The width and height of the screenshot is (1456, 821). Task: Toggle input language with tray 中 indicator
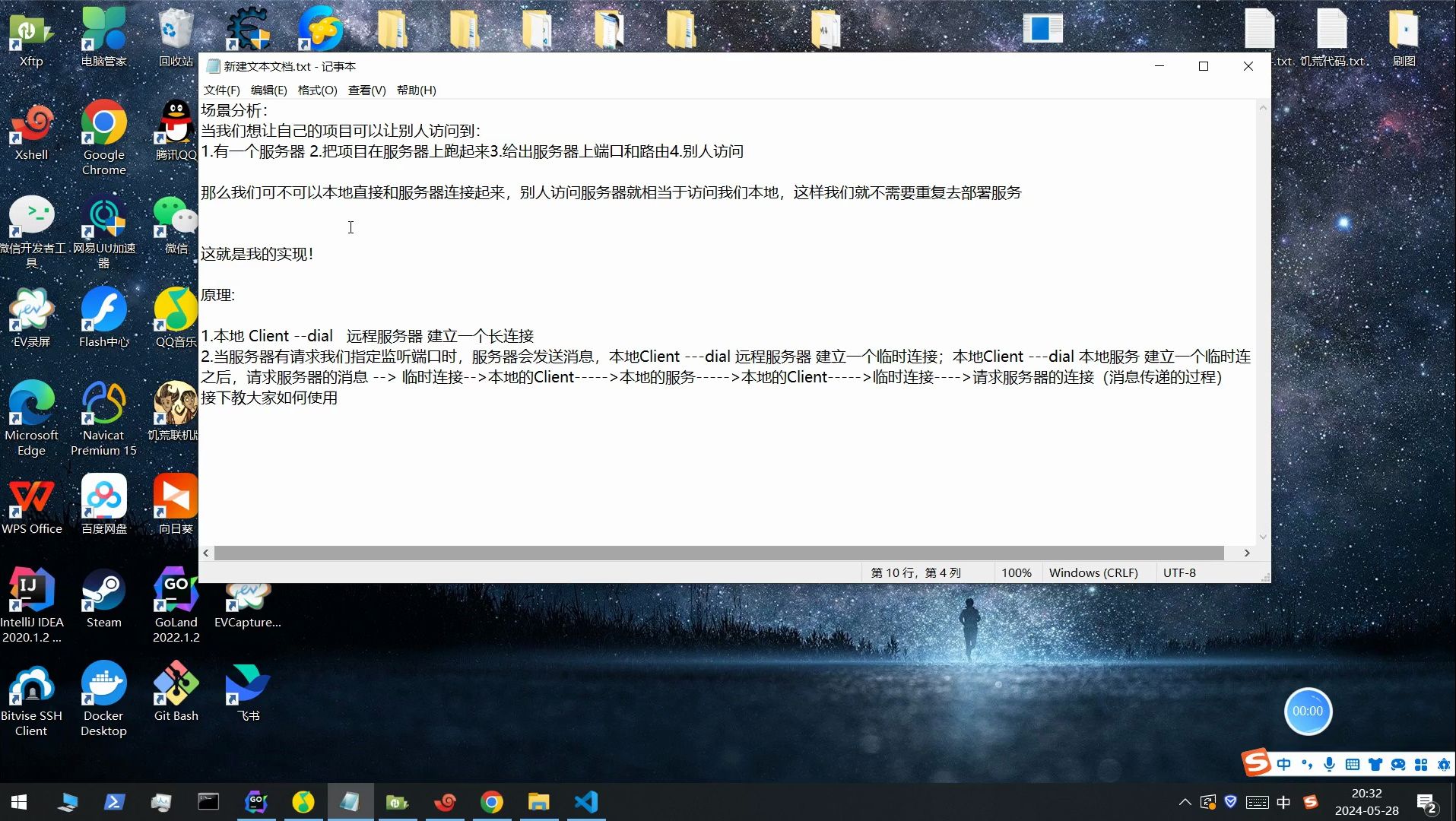1284,801
